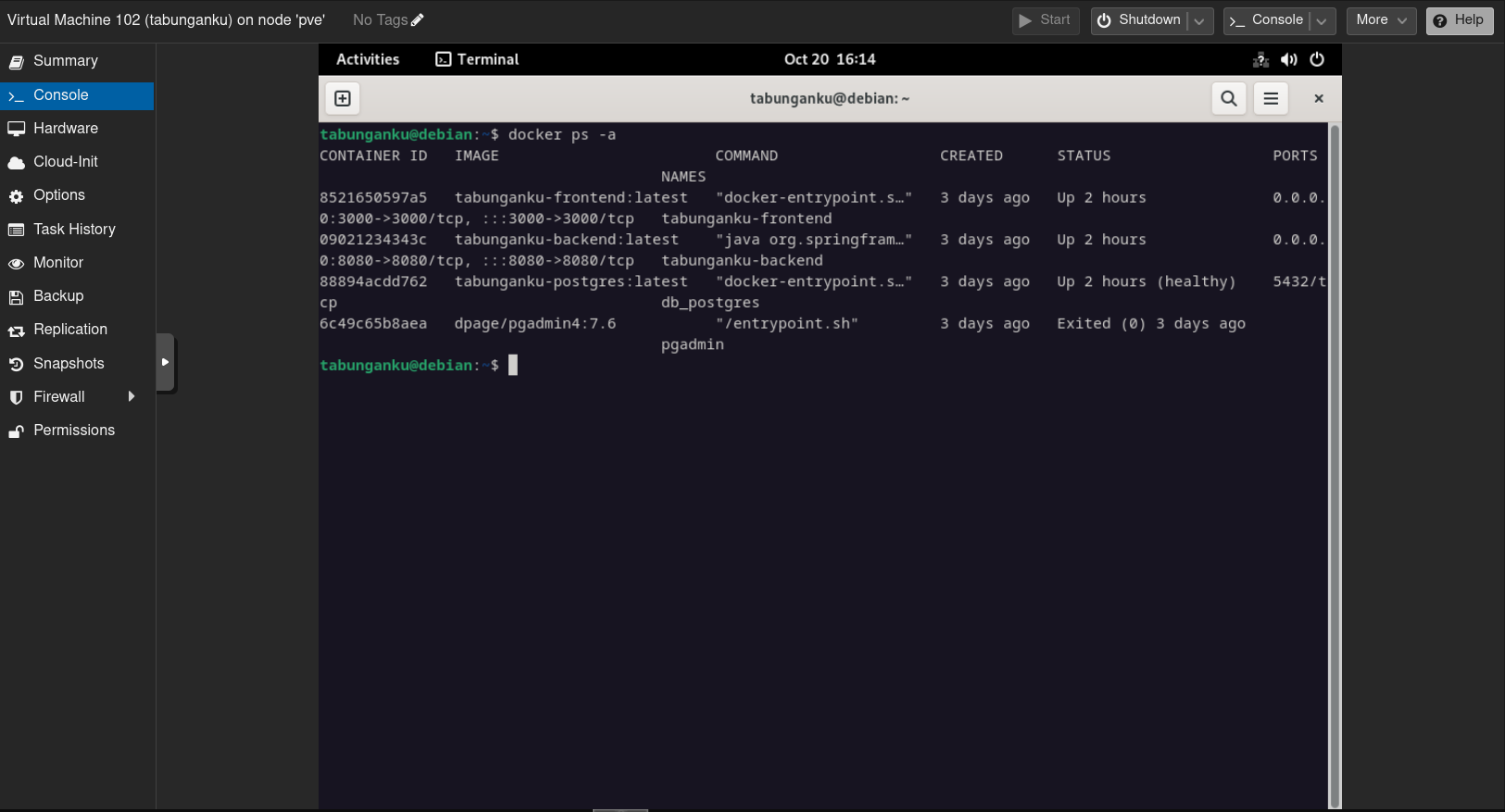Image resolution: width=1505 pixels, height=812 pixels.
Task: Click the volume speaker icon
Action: click(1288, 59)
